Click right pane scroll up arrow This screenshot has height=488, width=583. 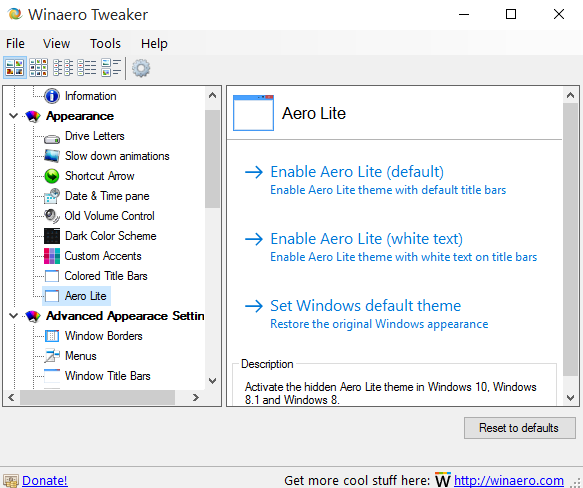(570, 96)
